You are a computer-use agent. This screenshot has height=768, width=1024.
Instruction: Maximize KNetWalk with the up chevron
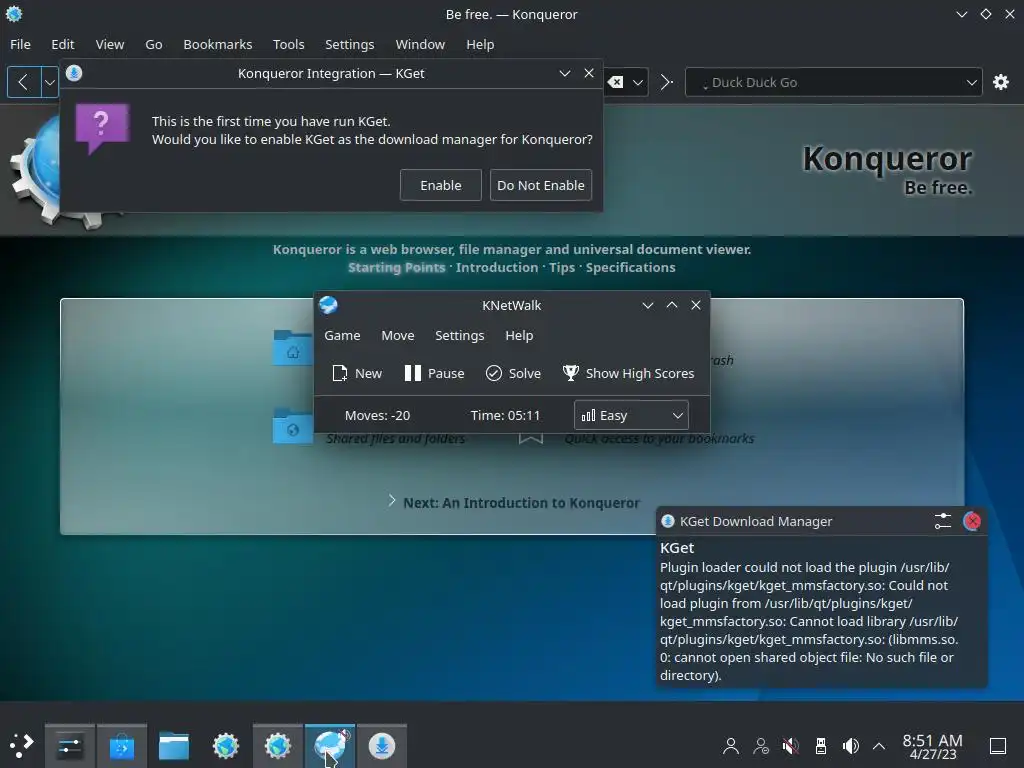pos(672,305)
